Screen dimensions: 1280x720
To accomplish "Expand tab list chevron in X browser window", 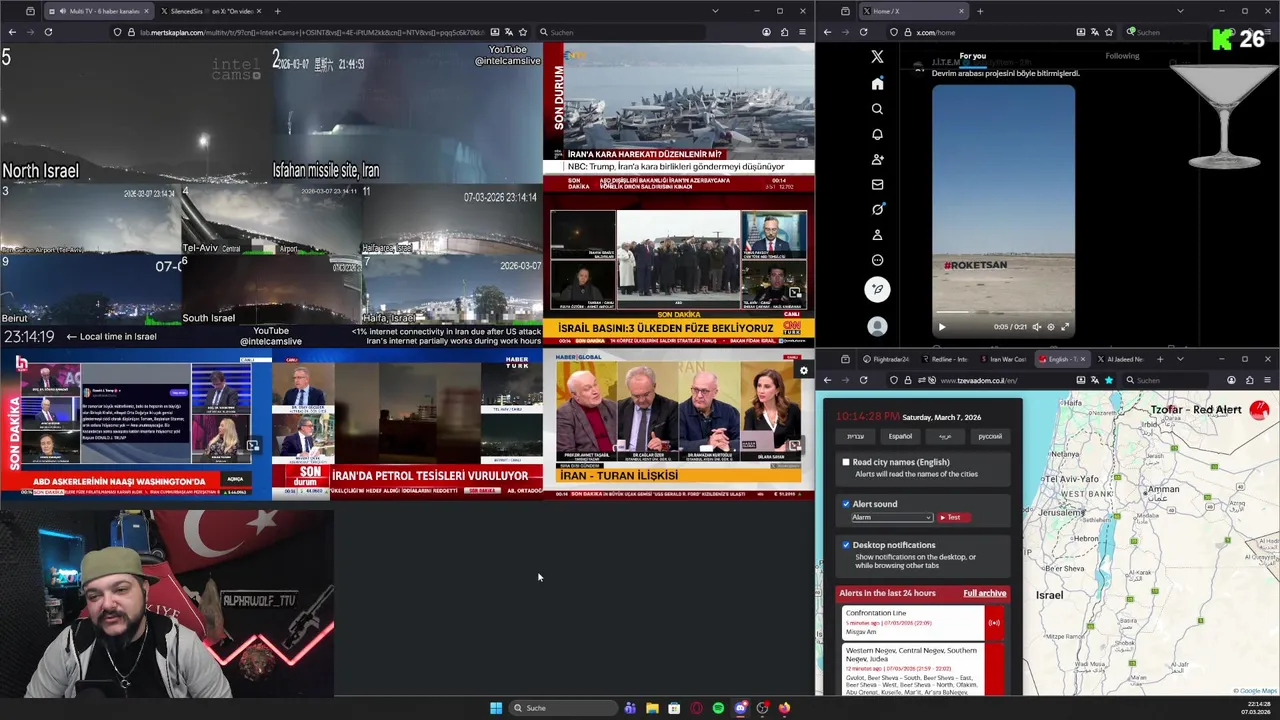I will [x=1180, y=11].
